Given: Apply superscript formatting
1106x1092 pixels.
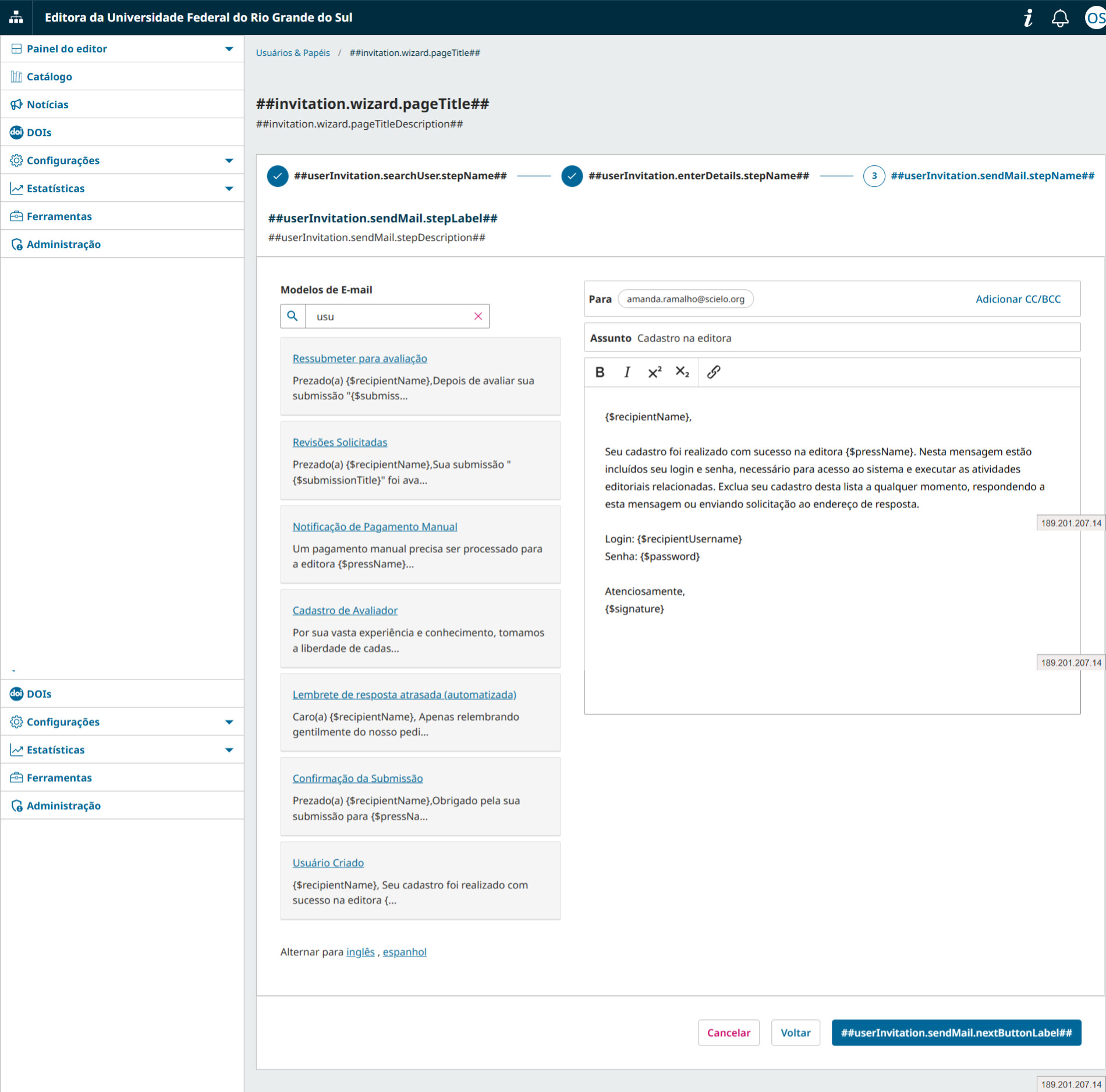Looking at the screenshot, I should pyautogui.click(x=655, y=372).
